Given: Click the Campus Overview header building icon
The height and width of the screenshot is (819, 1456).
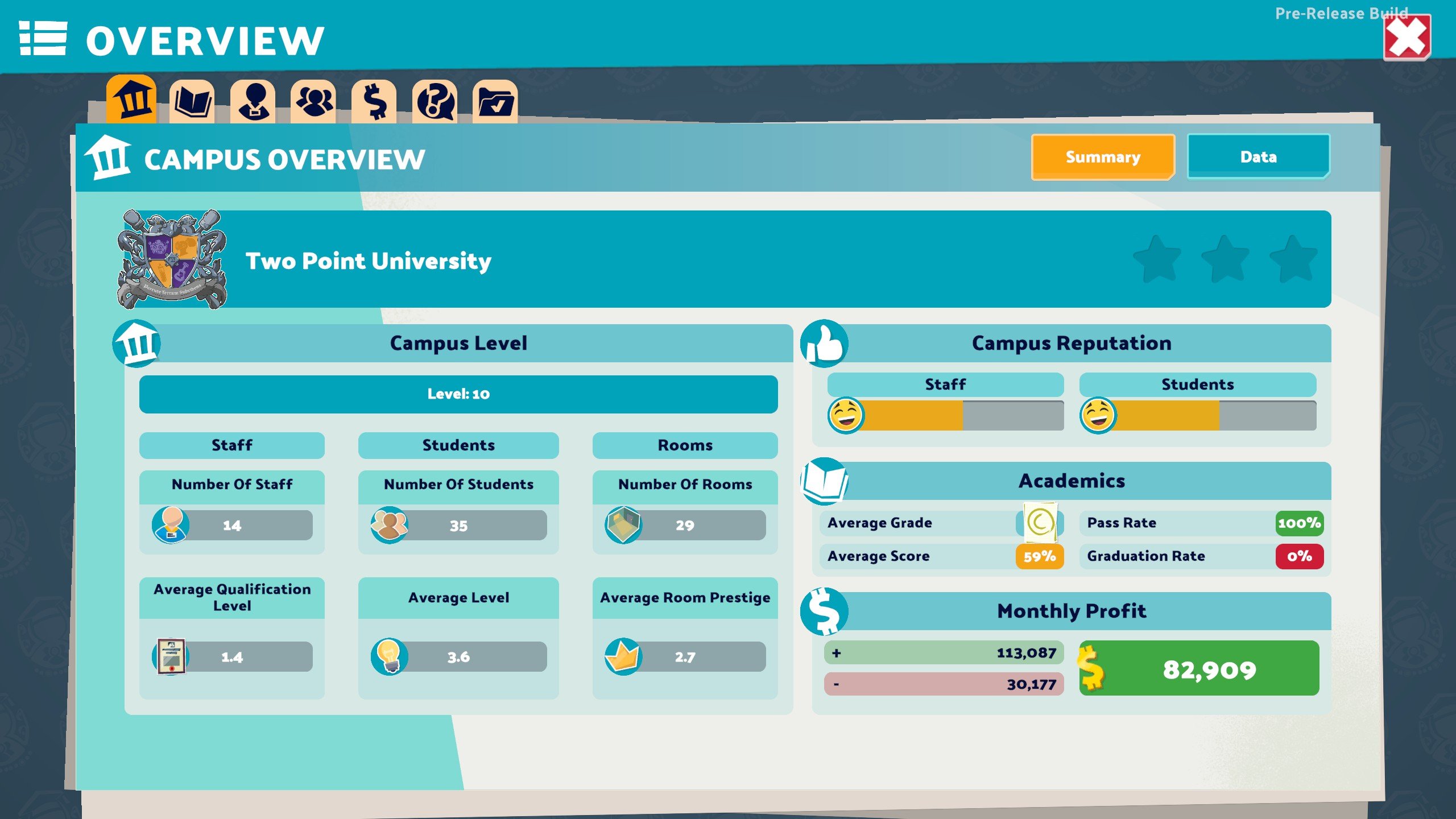Looking at the screenshot, I should [x=108, y=158].
